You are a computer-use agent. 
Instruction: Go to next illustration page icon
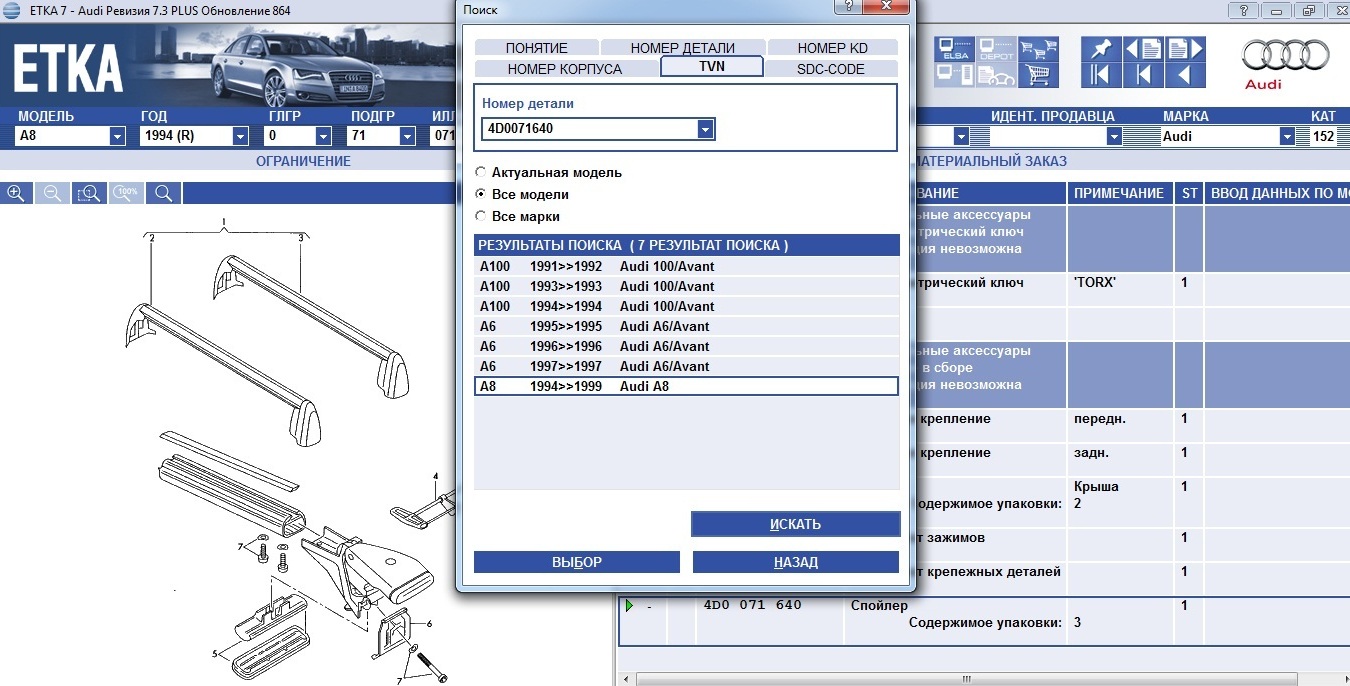1184,49
